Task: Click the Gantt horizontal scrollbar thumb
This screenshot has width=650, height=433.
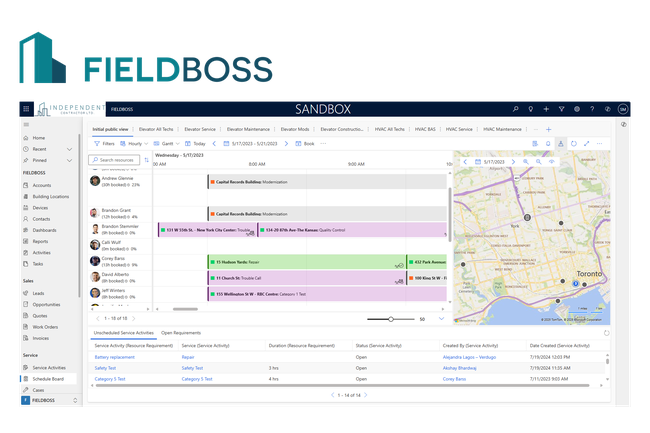Action: (185, 309)
